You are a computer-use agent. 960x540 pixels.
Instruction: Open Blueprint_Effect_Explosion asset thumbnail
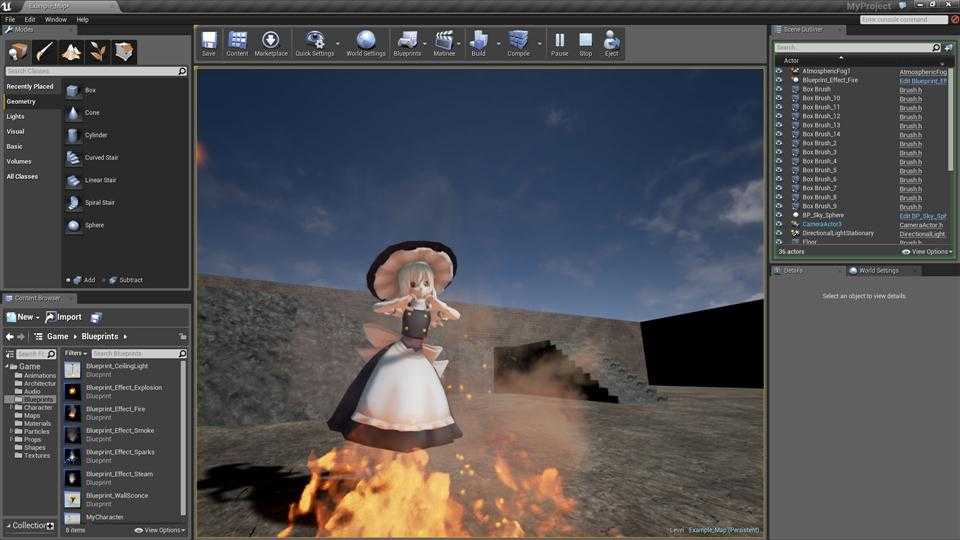(x=72, y=391)
